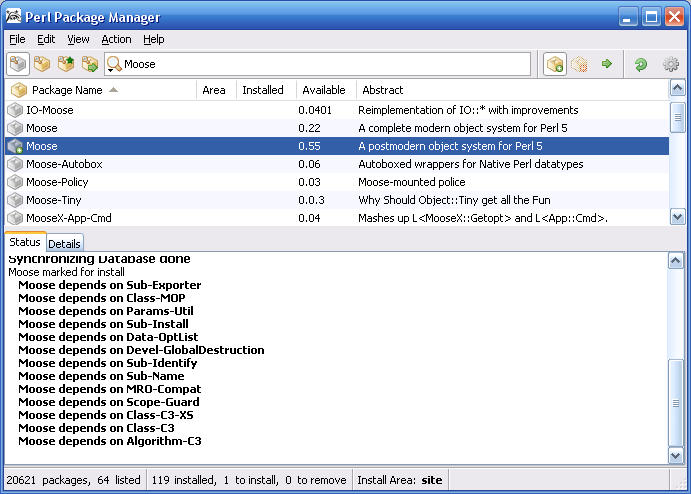Click the View upgradable packages toolbar icon
Screen dimensions: 691x494
tap(66, 64)
